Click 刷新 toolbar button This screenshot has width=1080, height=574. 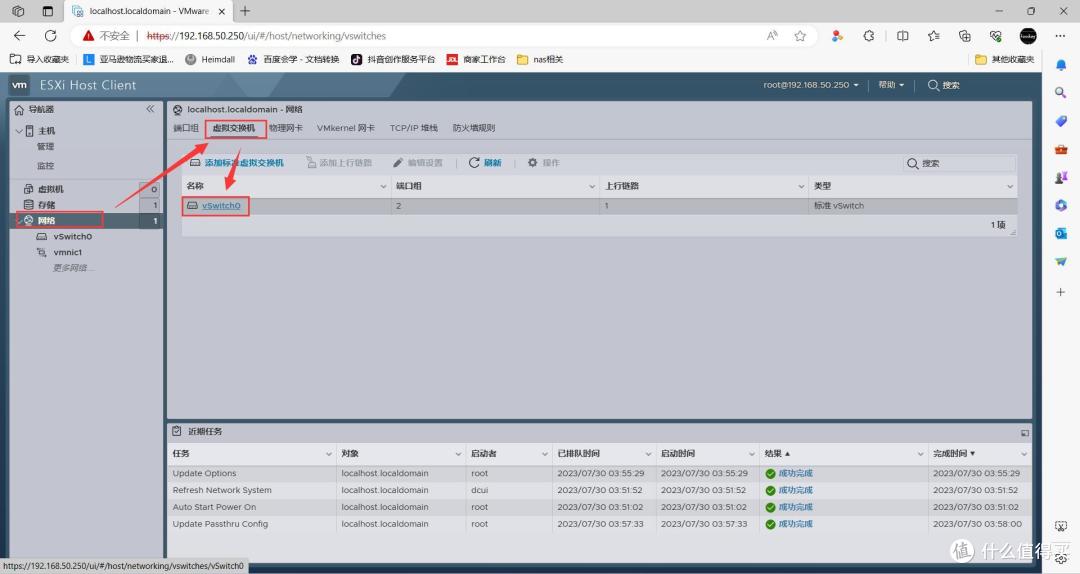(x=485, y=163)
